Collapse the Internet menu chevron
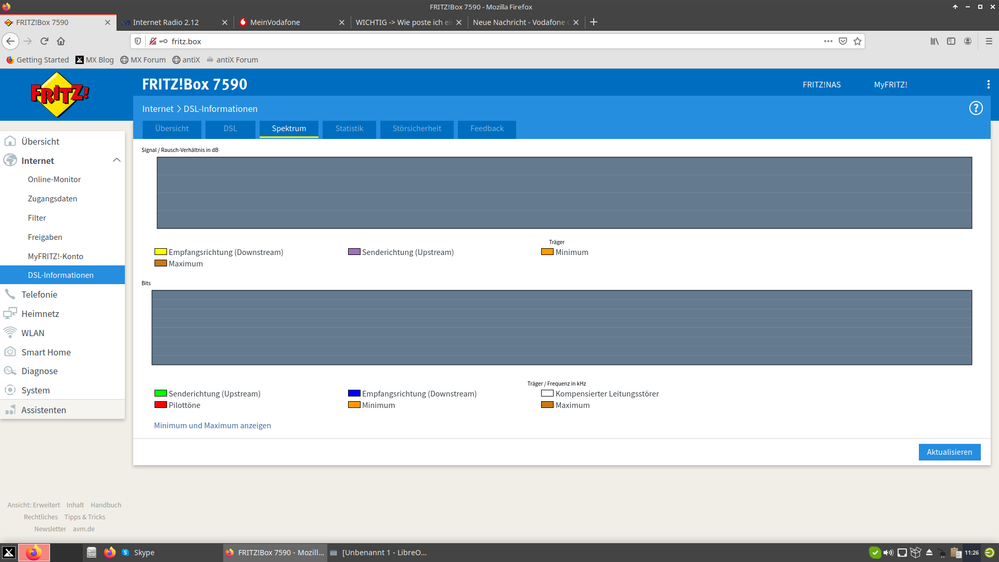The image size is (999, 562). pyautogui.click(x=117, y=161)
